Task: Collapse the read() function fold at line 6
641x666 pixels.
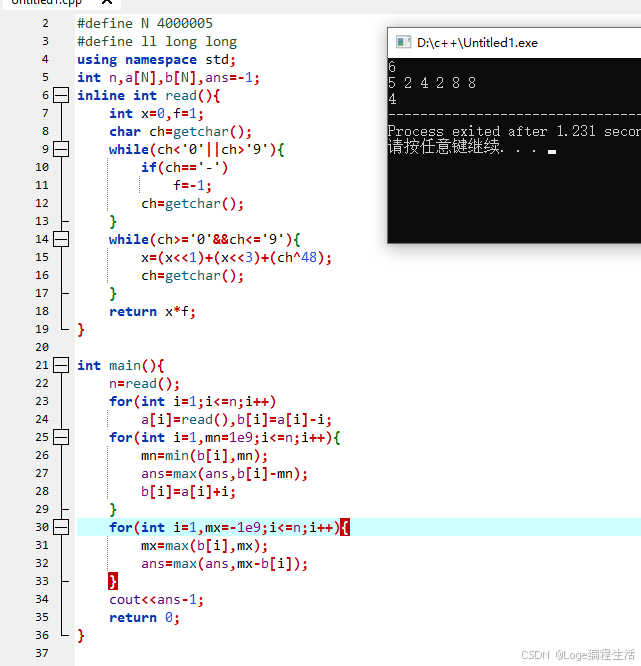Action: (61, 95)
